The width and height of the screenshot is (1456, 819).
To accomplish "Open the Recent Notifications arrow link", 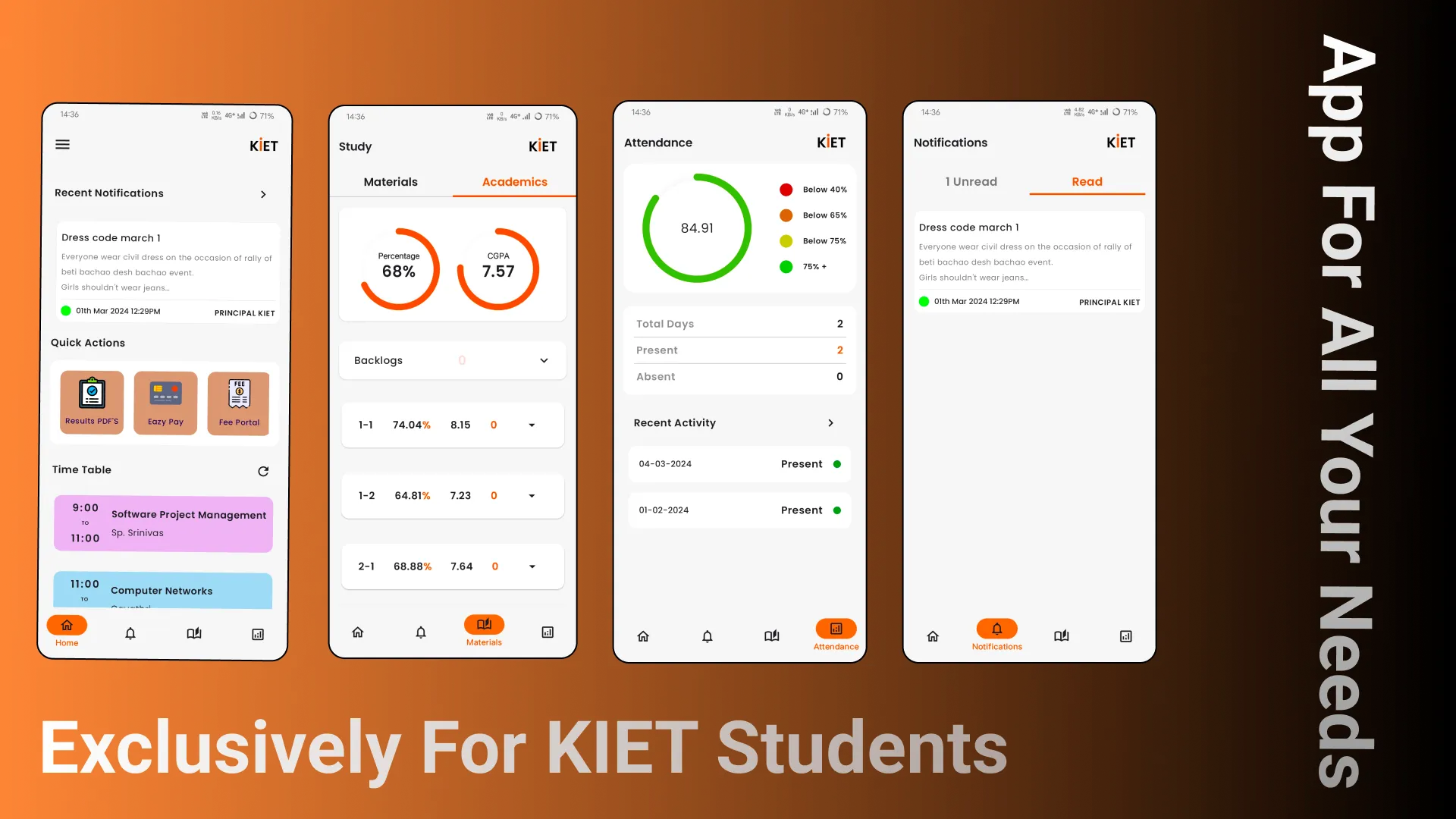I will tap(265, 193).
